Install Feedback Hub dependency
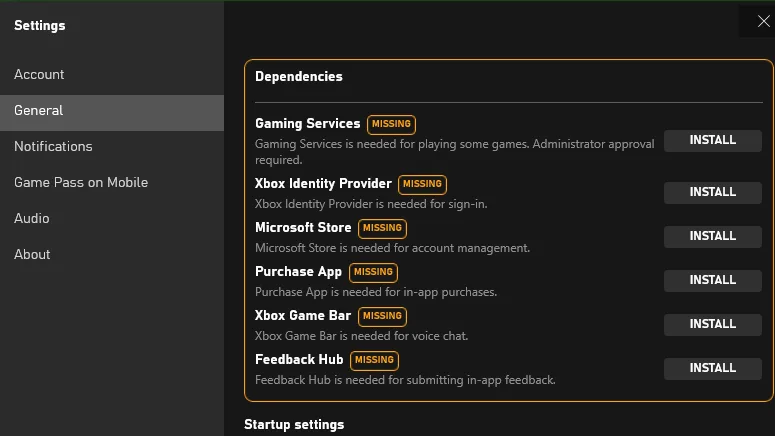The width and height of the screenshot is (775, 436). coord(712,368)
